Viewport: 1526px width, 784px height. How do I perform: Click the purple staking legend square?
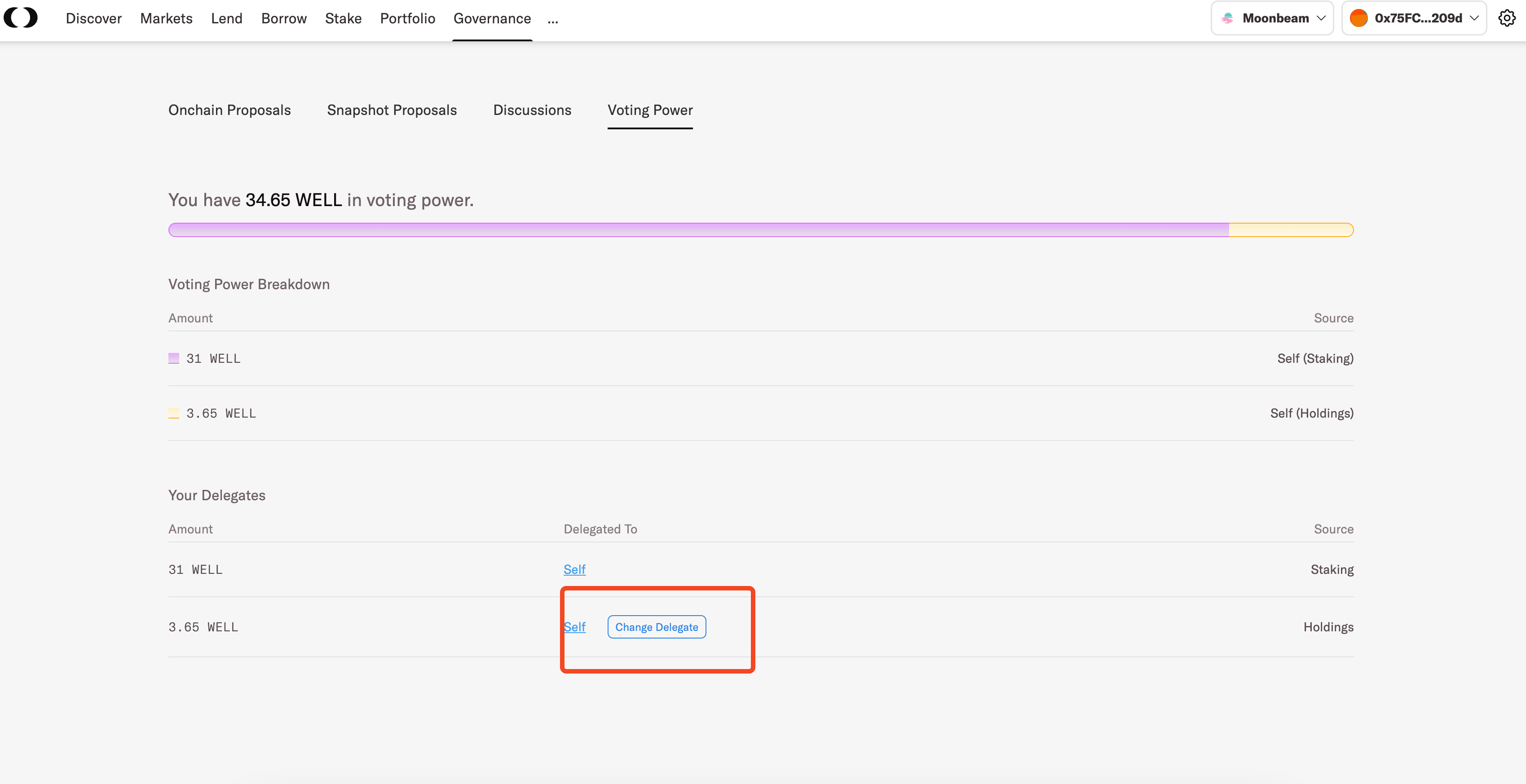(173, 358)
